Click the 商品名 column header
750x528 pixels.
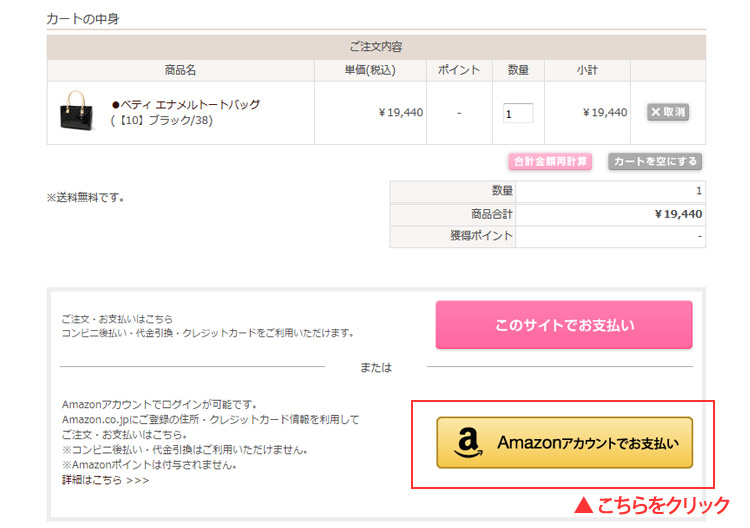(x=180, y=70)
